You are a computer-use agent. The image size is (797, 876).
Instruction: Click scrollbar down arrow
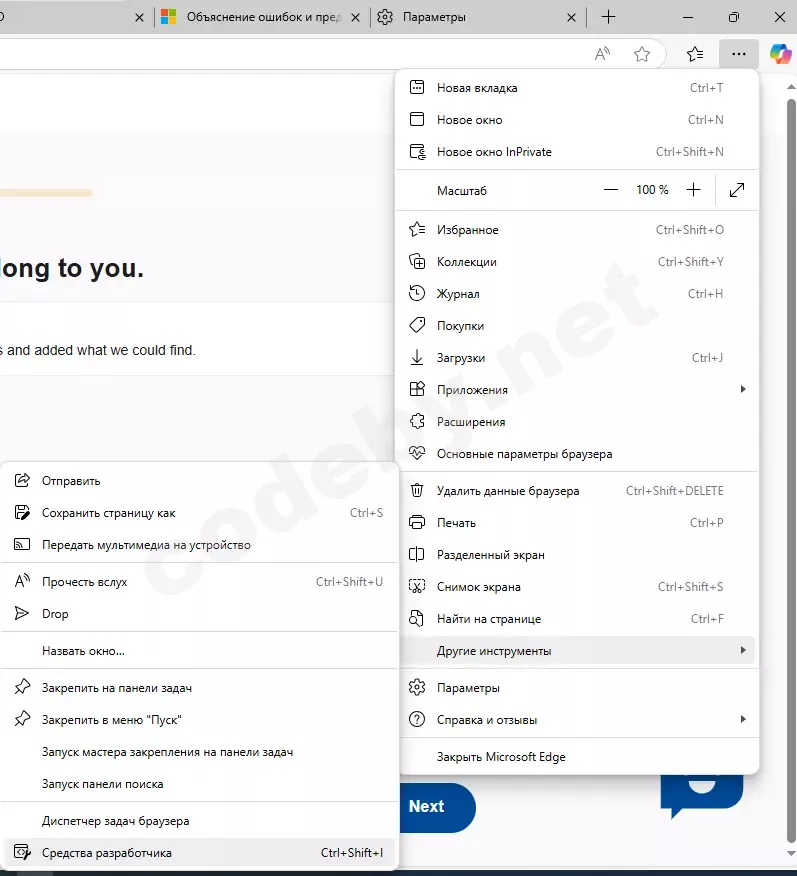click(791, 853)
